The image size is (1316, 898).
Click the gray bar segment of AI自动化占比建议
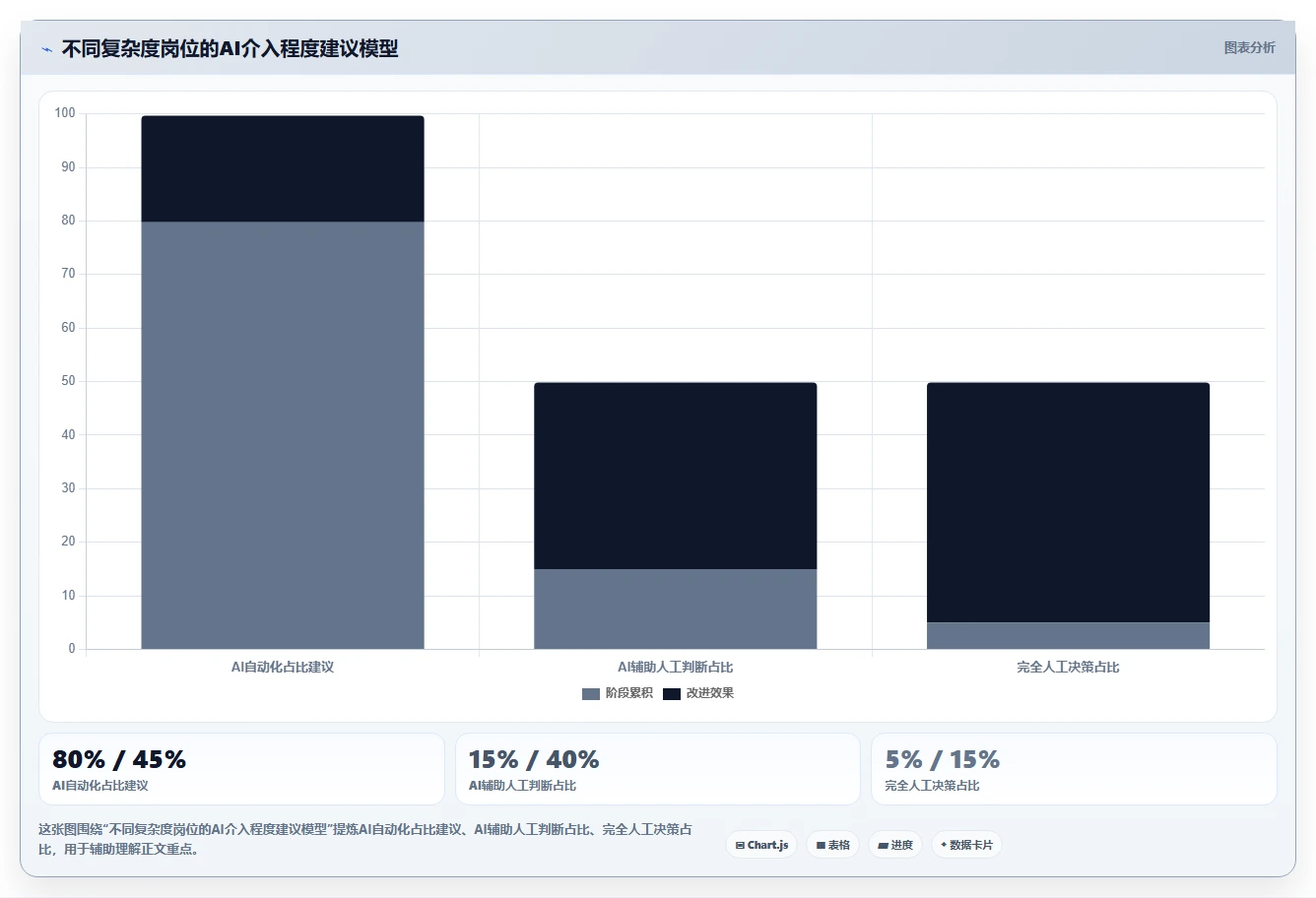pyautogui.click(x=283, y=435)
